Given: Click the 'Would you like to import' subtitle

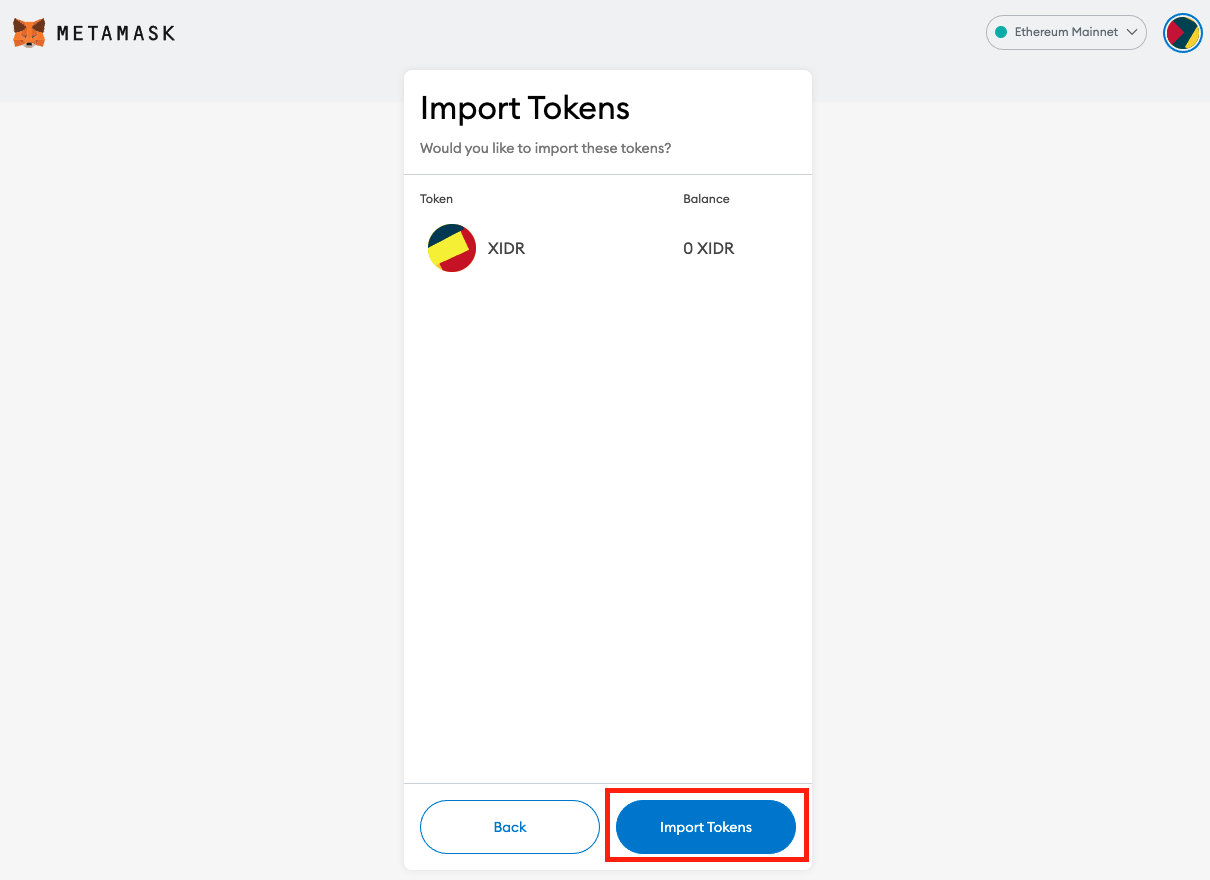Looking at the screenshot, I should [546, 148].
